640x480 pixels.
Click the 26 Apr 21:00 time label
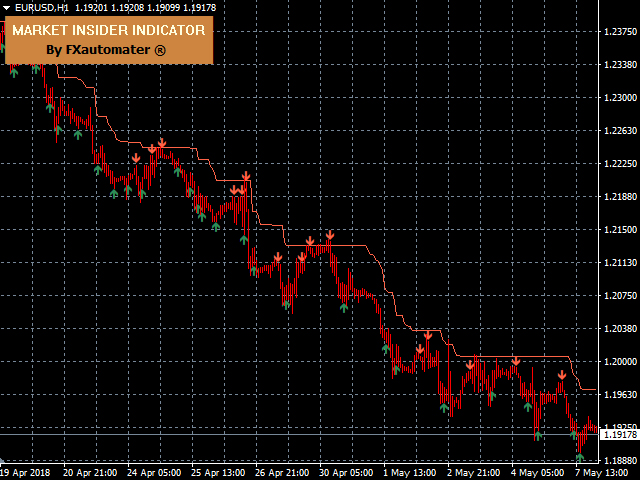(x=282, y=473)
